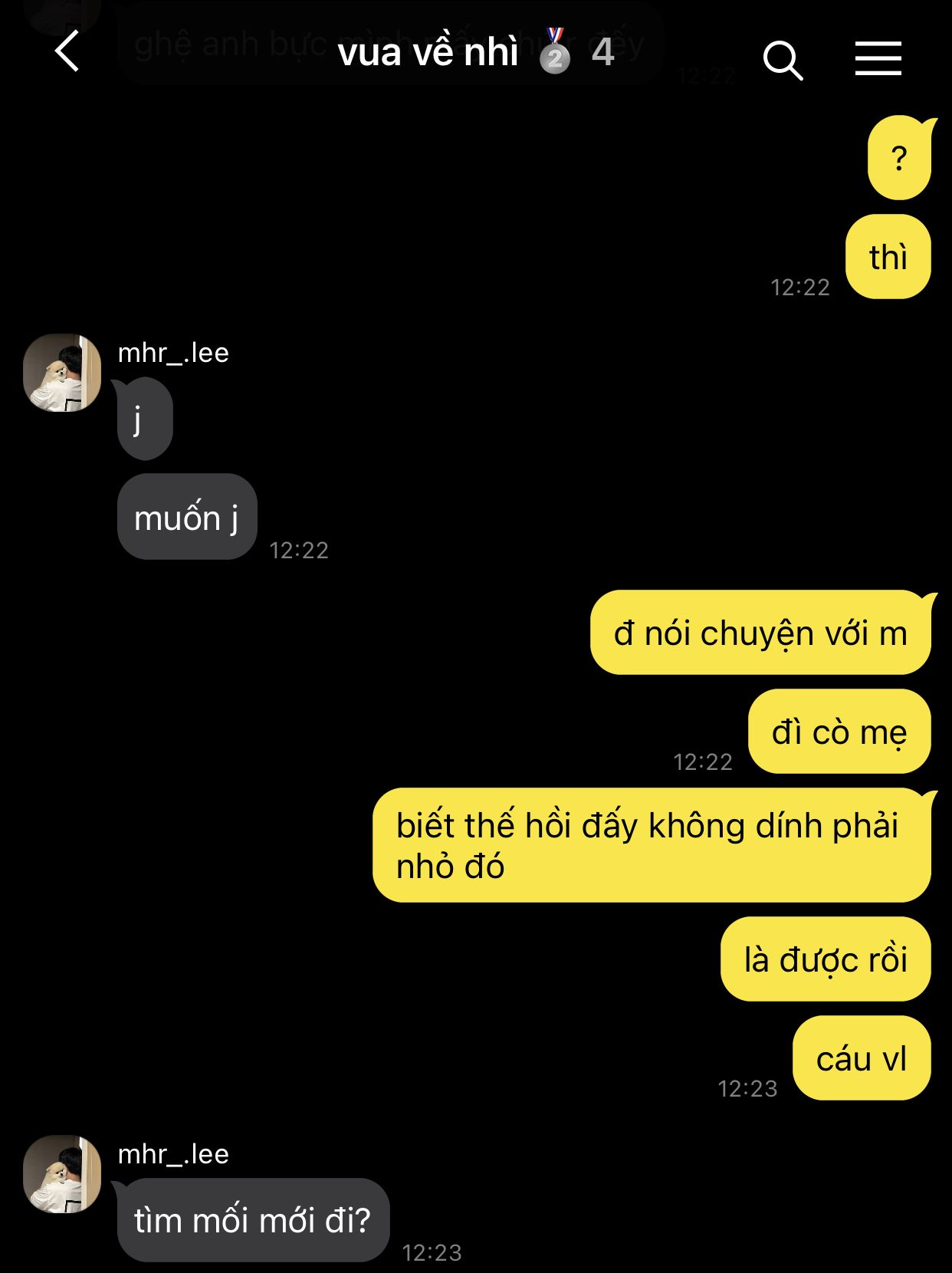
Task: Select the 'là được rồi' bubble
Action: pos(826,959)
